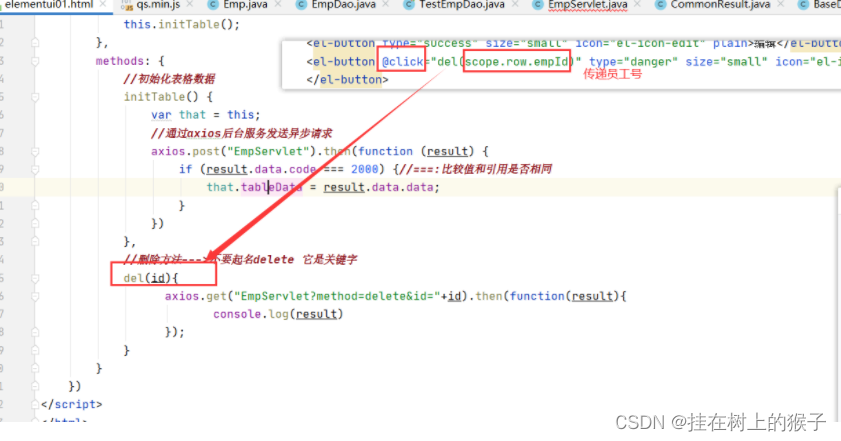Click the //通过axios后台服务发送异步请求 comment
The width and height of the screenshot is (841, 441).
(x=241, y=133)
